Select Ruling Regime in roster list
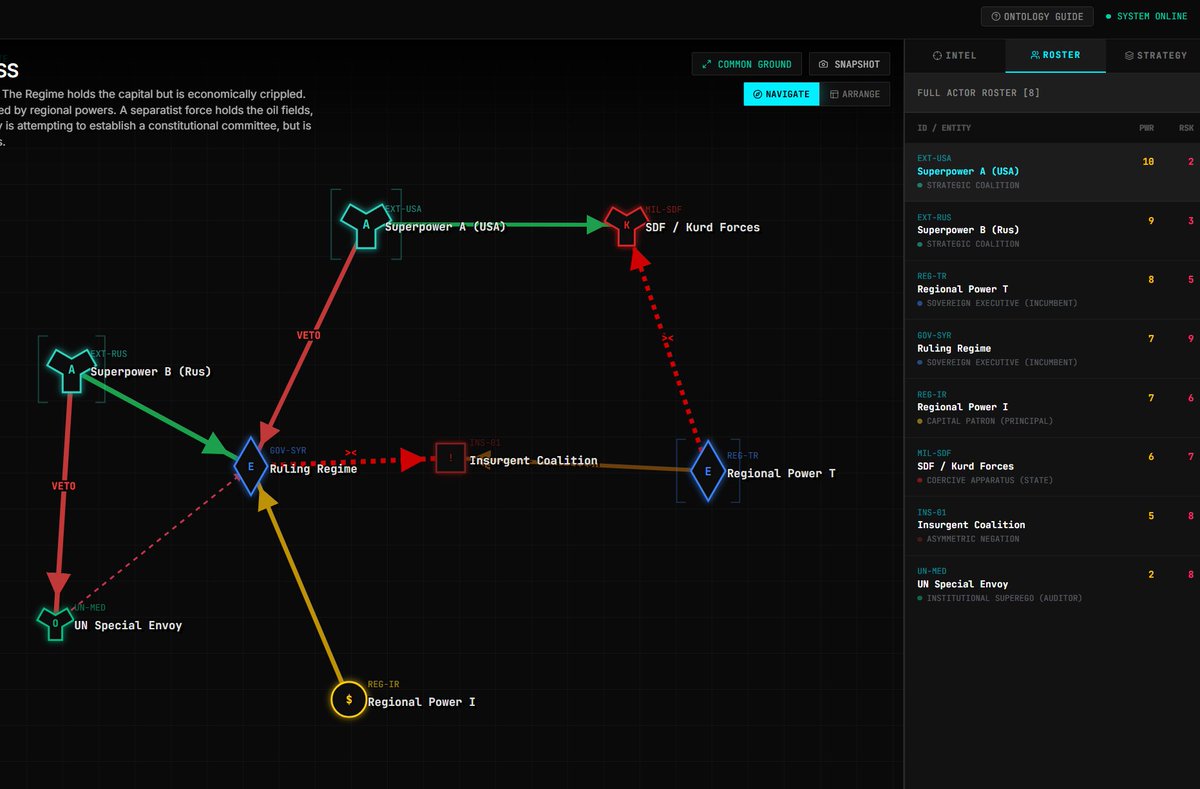 (x=1053, y=349)
